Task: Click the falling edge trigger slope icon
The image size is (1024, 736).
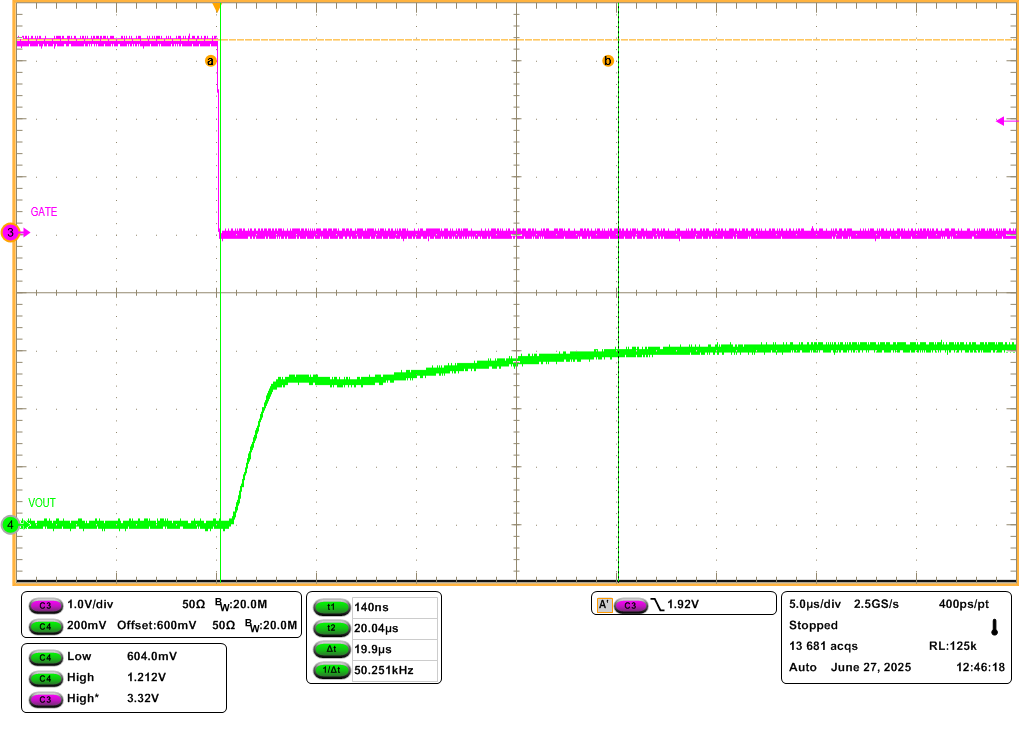Action: click(x=657, y=605)
